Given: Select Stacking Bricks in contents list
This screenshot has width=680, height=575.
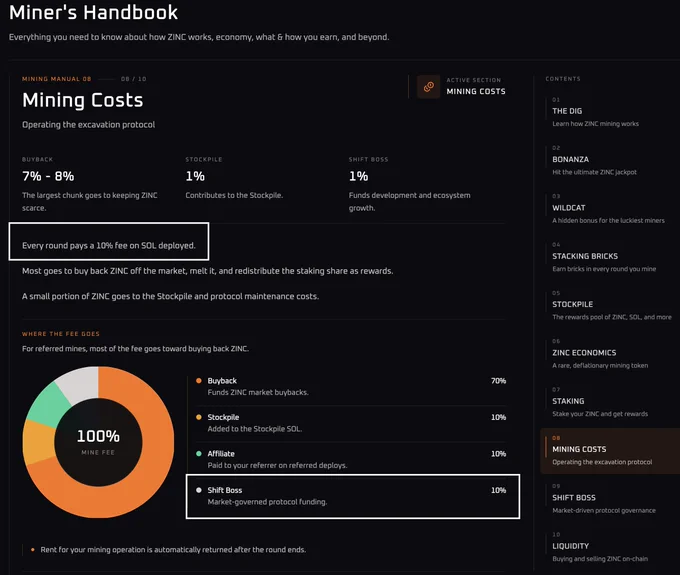Looking at the screenshot, I should (x=607, y=257).
